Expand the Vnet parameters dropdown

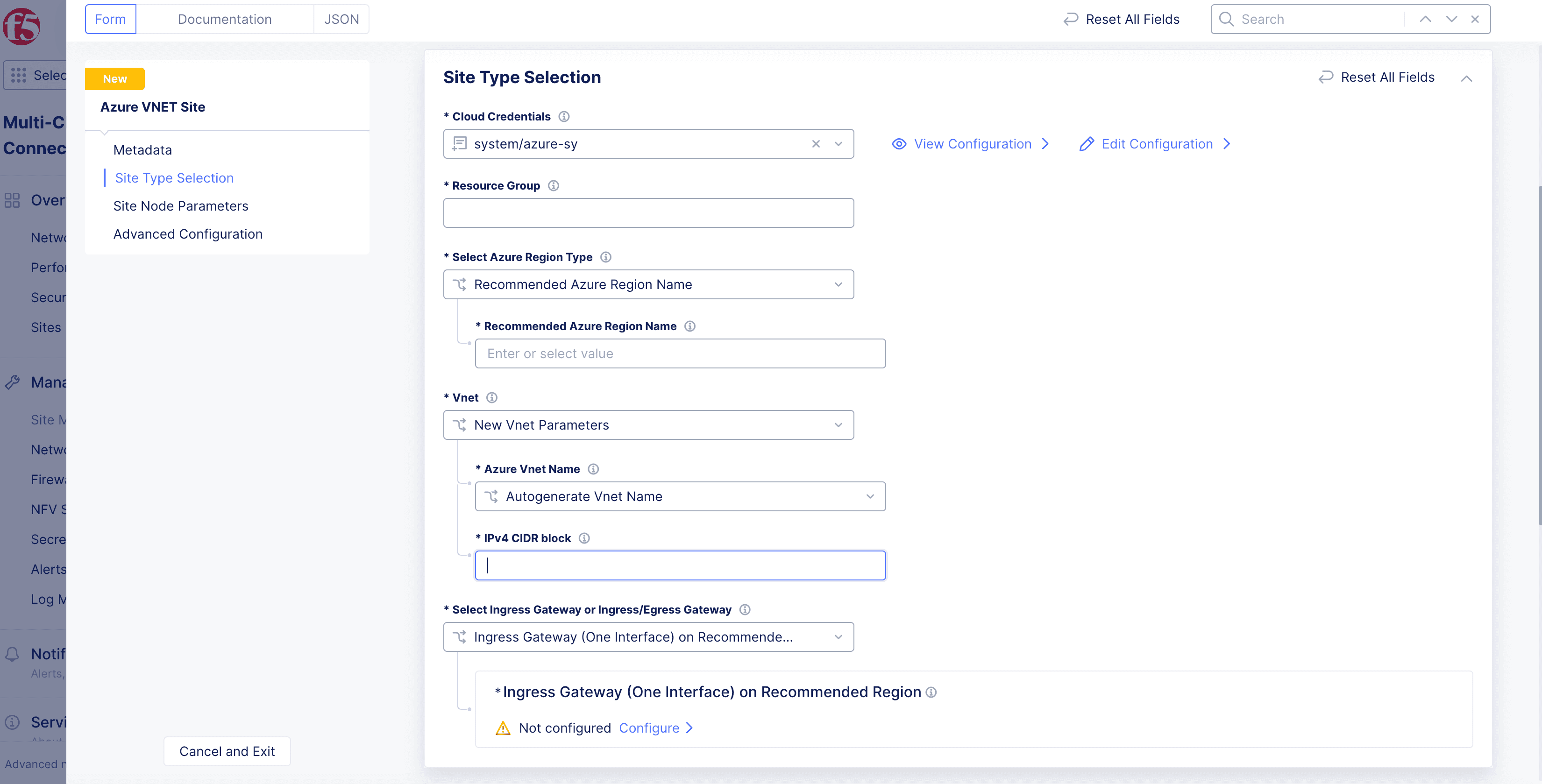click(648, 425)
